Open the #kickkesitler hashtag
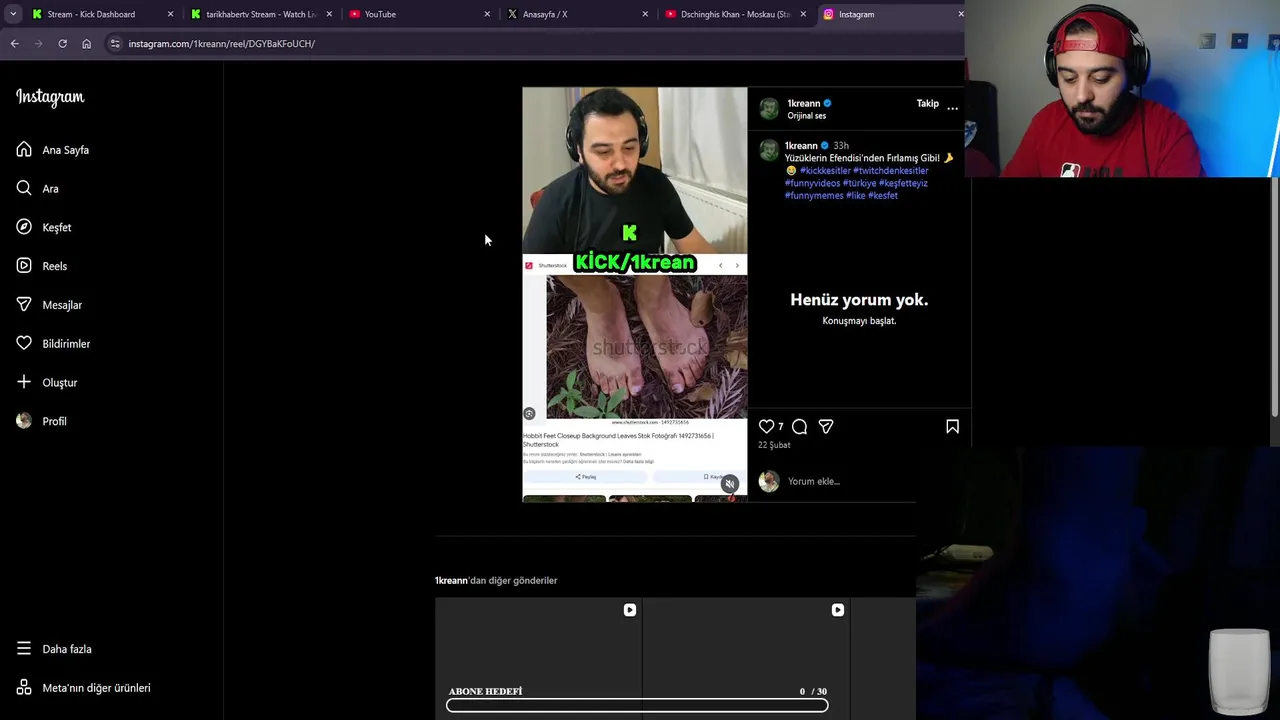 click(825, 171)
